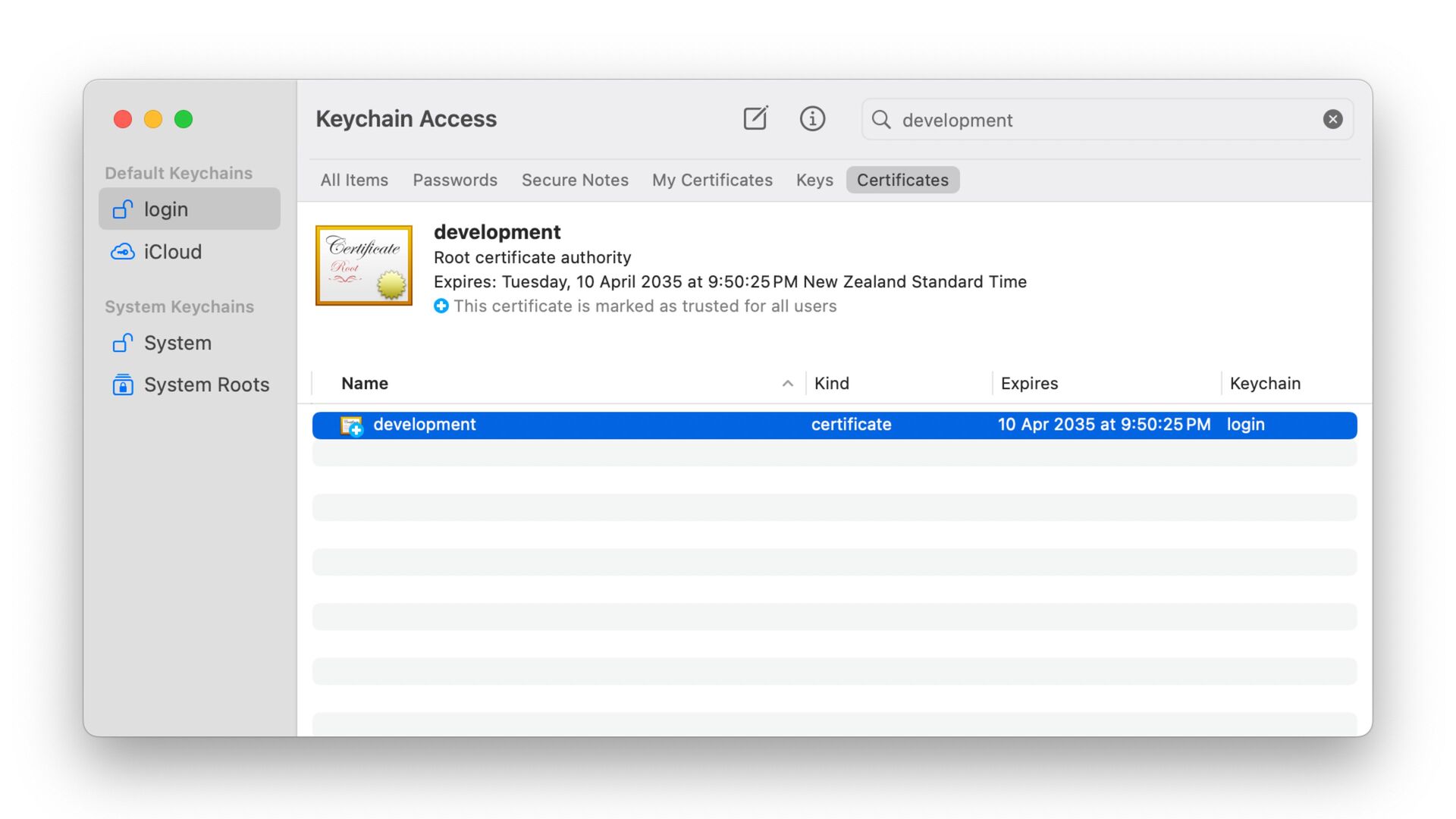Toggle the Name column sort arrow
The width and height of the screenshot is (1456, 819).
point(787,384)
